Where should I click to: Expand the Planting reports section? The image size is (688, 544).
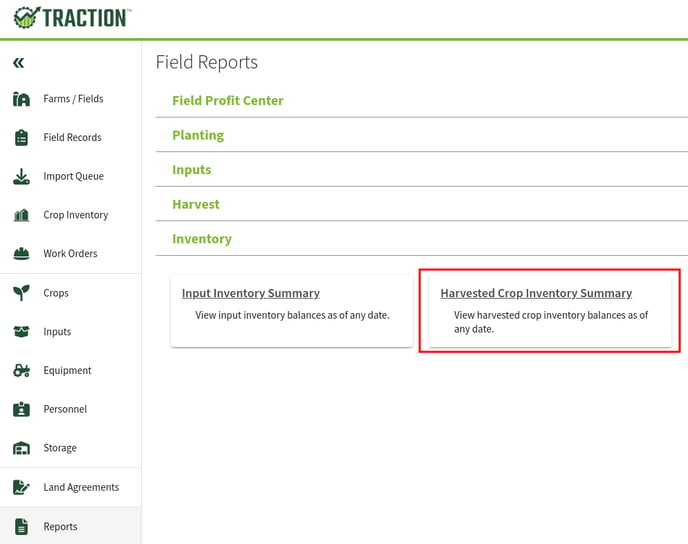pyautogui.click(x=198, y=135)
